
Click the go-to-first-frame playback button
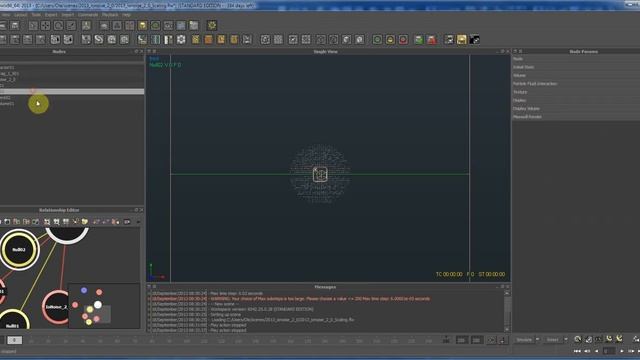(x=577, y=351)
